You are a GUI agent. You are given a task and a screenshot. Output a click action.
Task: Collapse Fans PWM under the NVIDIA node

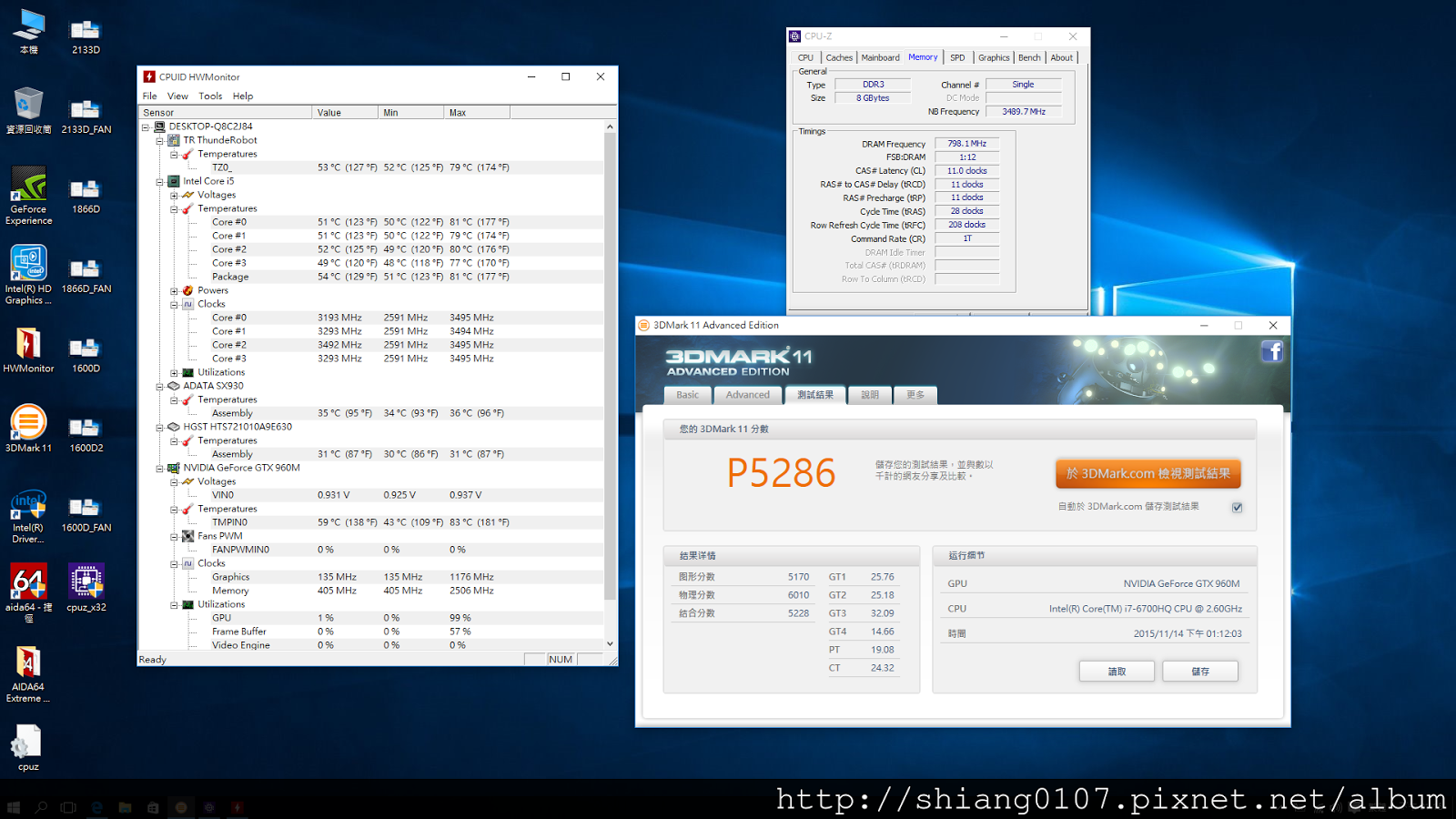(x=174, y=537)
